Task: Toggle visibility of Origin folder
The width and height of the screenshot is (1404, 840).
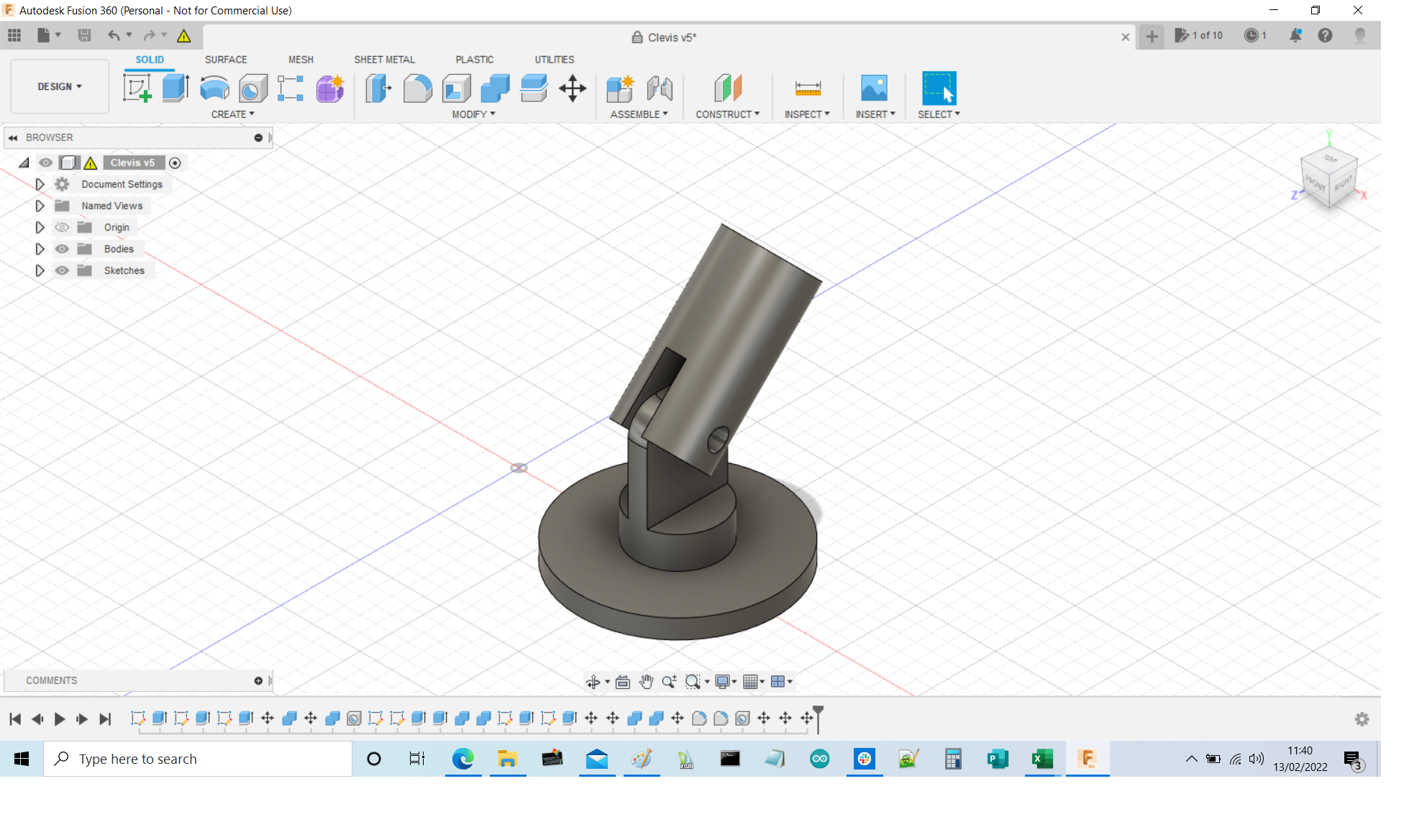Action: click(61, 227)
